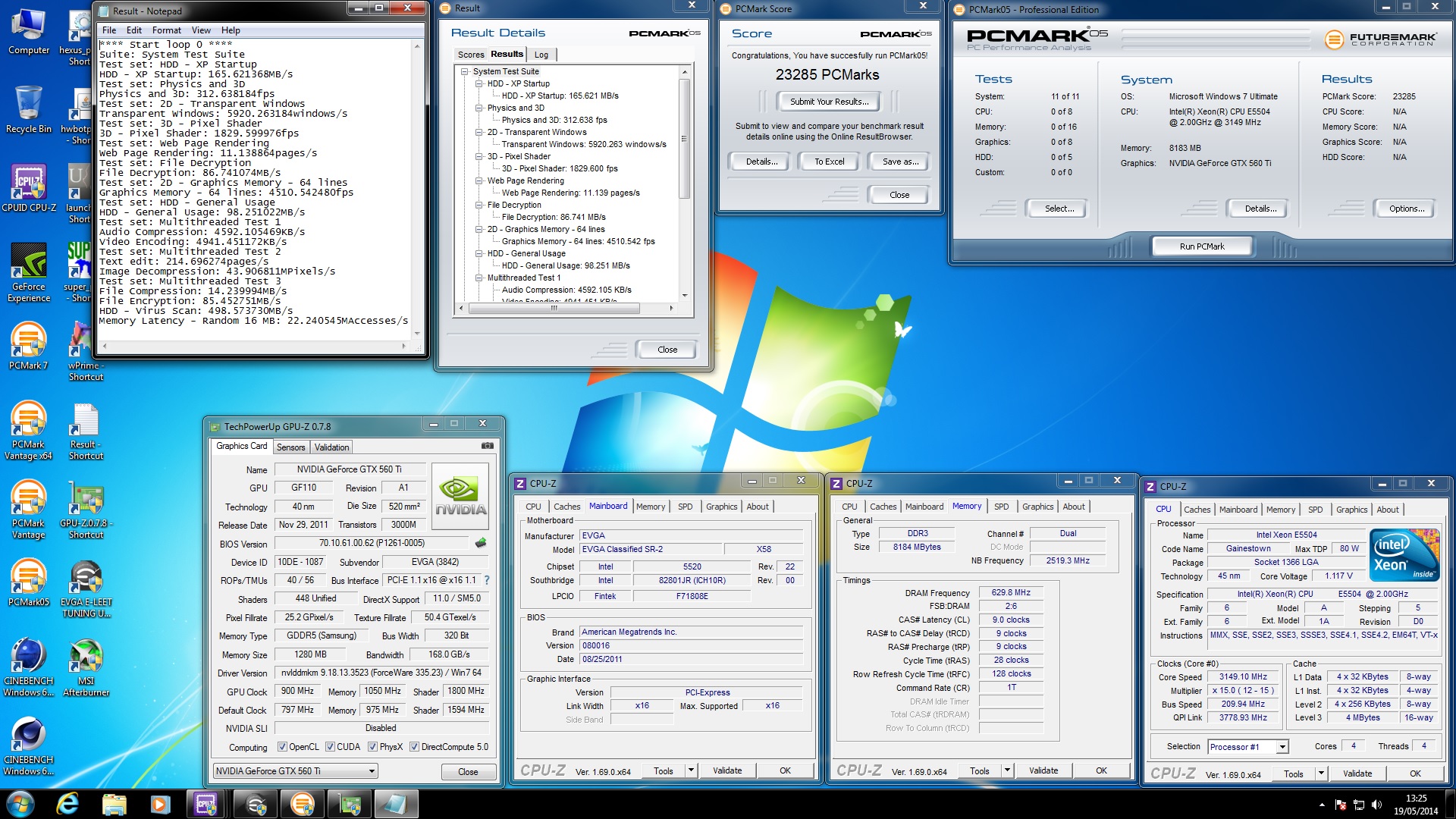Click the system clock showing 13:25
1456x819 pixels.
[x=1415, y=798]
